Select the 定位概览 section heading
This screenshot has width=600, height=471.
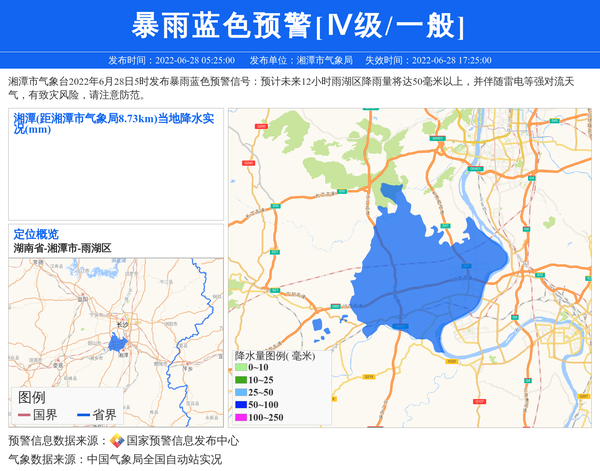pyautogui.click(x=36, y=234)
